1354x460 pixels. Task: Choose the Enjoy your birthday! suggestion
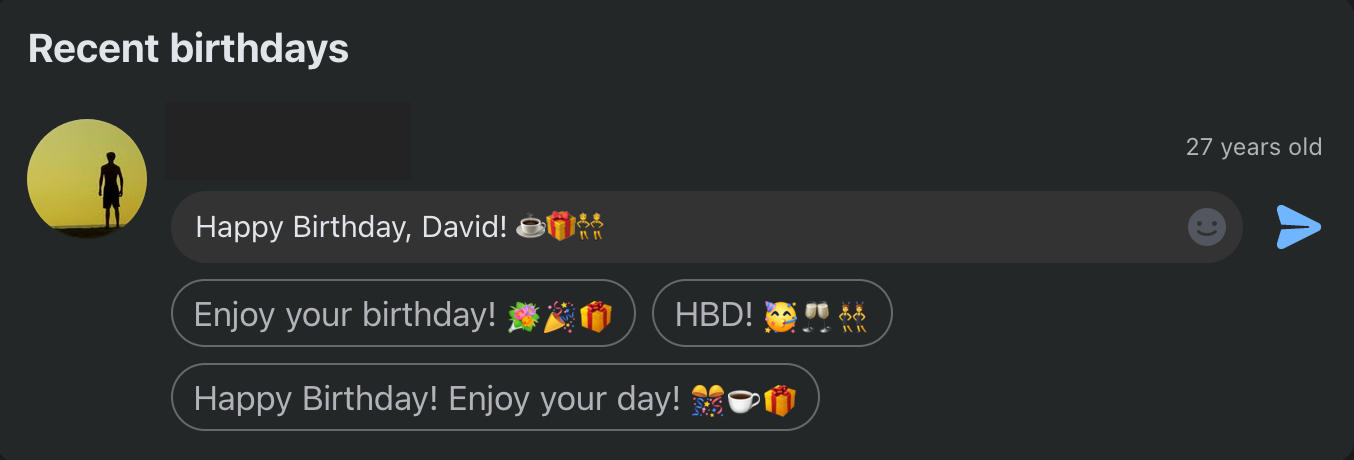[403, 313]
